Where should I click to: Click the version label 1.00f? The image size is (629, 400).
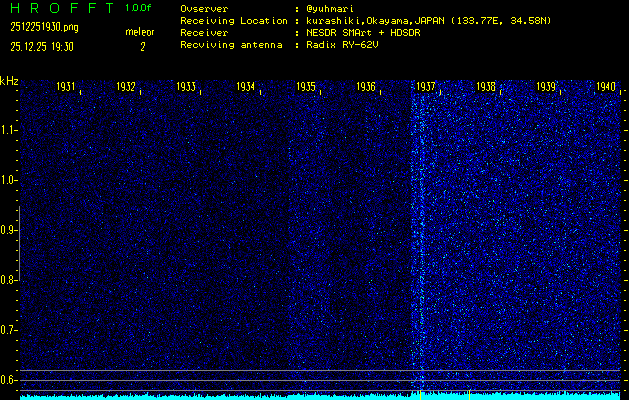coord(138,8)
